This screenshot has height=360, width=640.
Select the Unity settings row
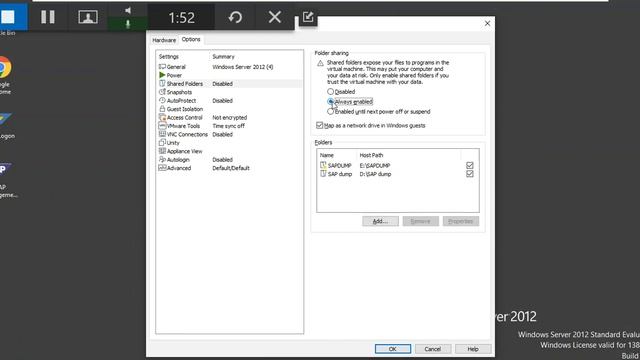click(x=229, y=143)
